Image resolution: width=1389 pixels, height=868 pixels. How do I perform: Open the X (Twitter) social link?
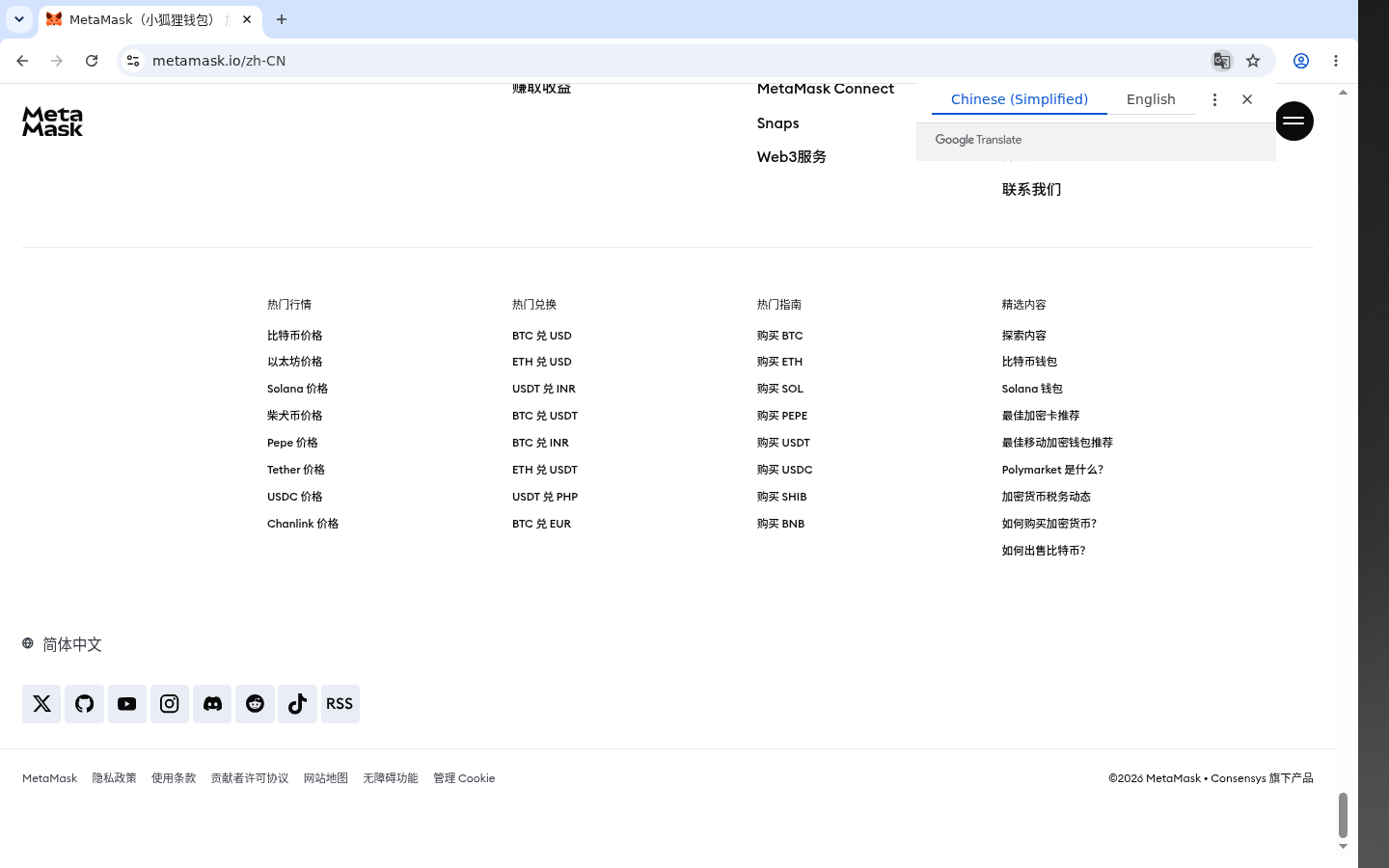(x=41, y=704)
